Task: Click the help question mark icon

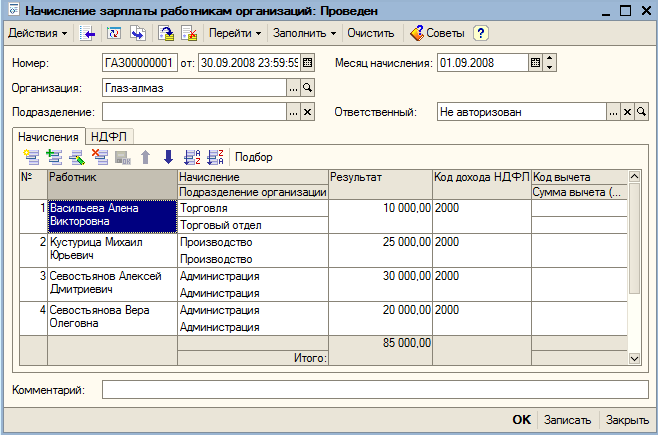Action: point(481,33)
